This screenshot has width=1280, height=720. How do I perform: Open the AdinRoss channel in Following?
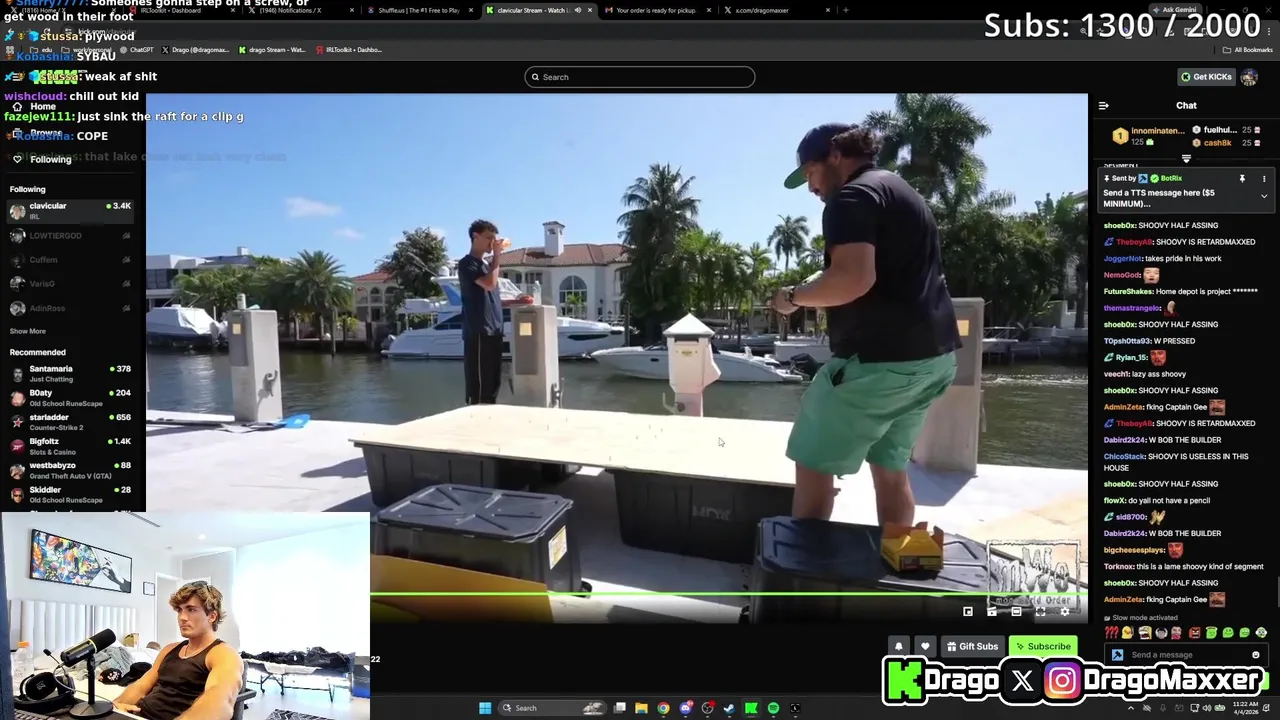pos(70,308)
